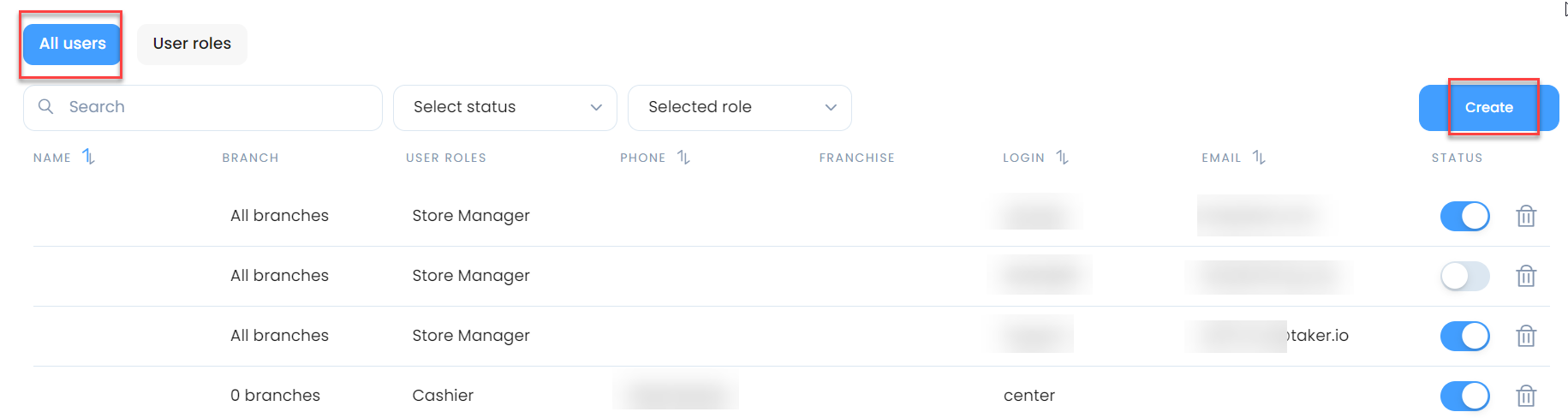Delete the disabled Store Manager user

point(1526,276)
